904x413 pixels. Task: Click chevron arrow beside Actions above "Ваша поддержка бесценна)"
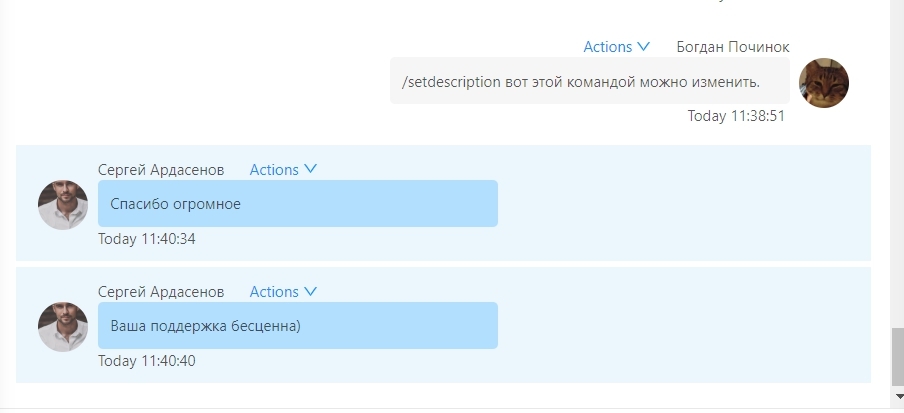(310, 292)
